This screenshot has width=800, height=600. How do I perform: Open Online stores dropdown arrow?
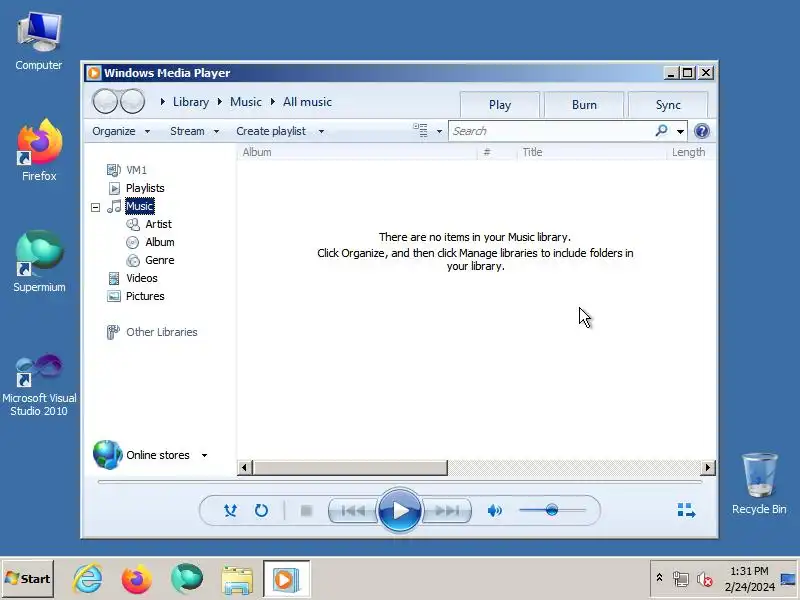click(204, 456)
